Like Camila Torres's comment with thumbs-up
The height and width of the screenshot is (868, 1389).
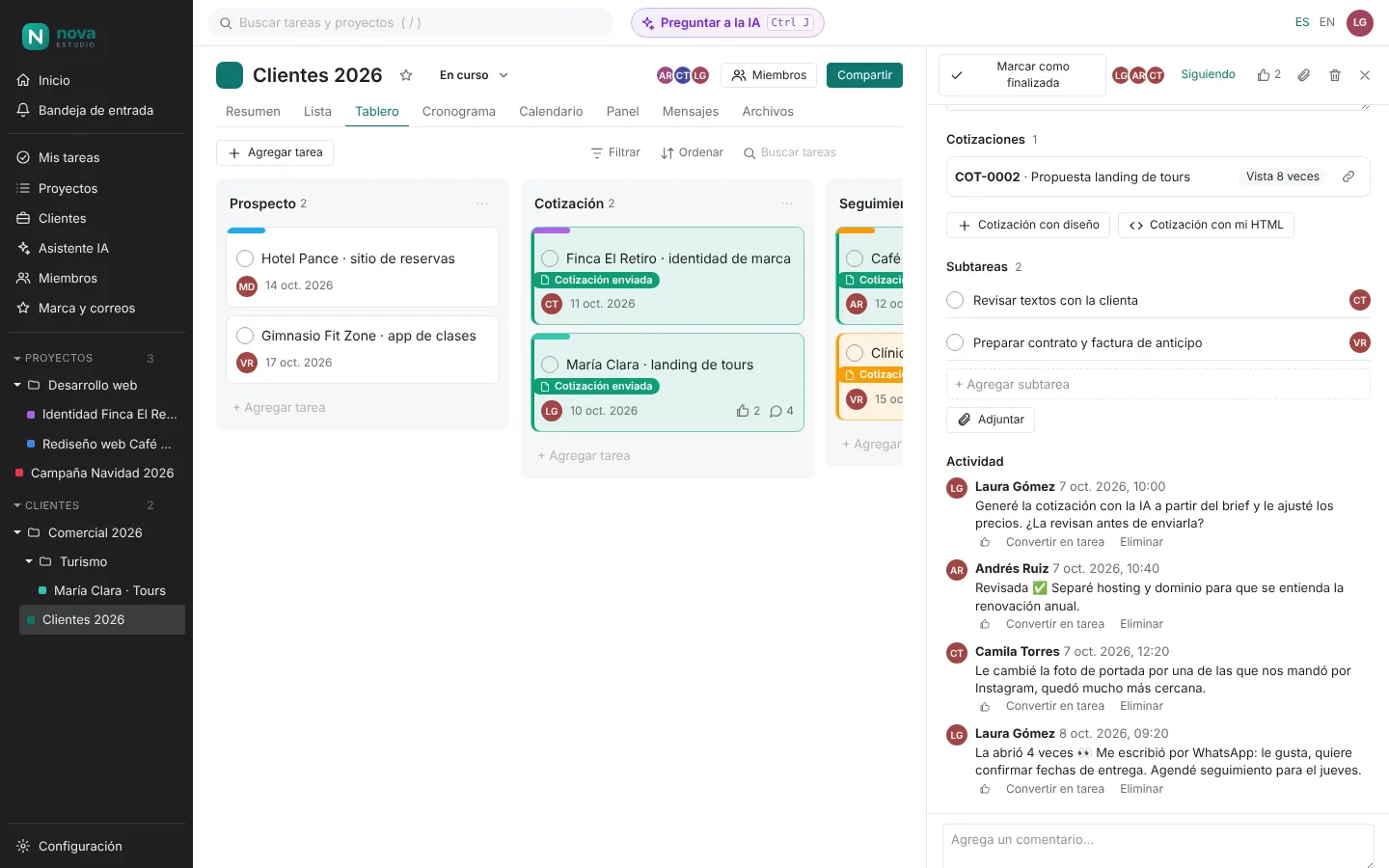click(x=985, y=706)
